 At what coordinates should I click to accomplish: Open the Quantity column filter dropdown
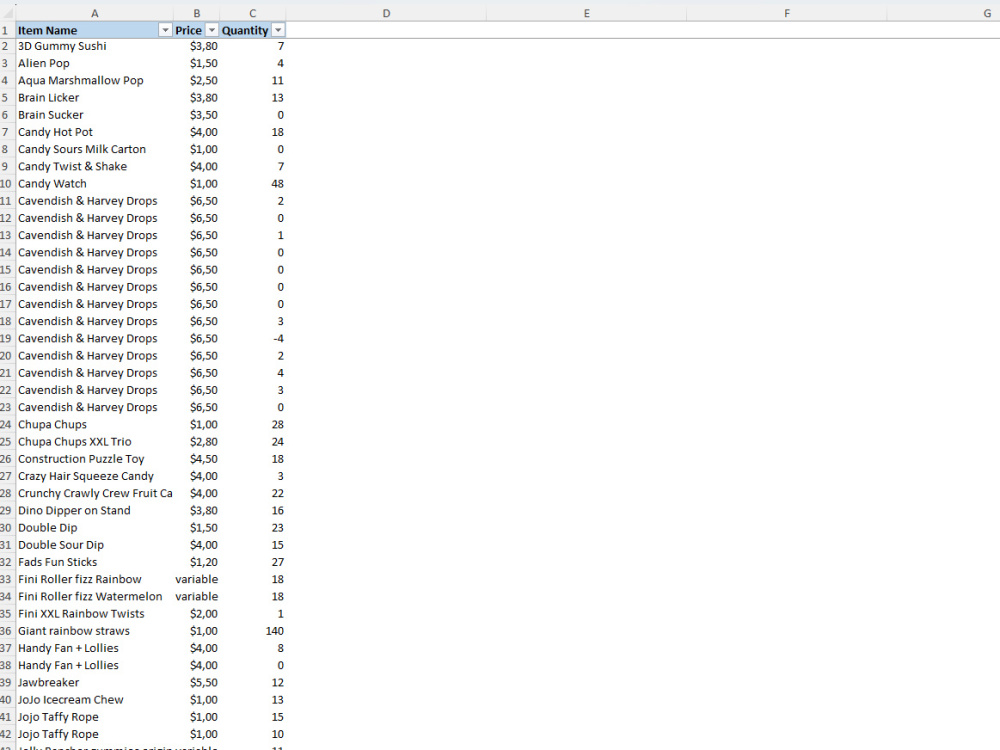pyautogui.click(x=278, y=31)
